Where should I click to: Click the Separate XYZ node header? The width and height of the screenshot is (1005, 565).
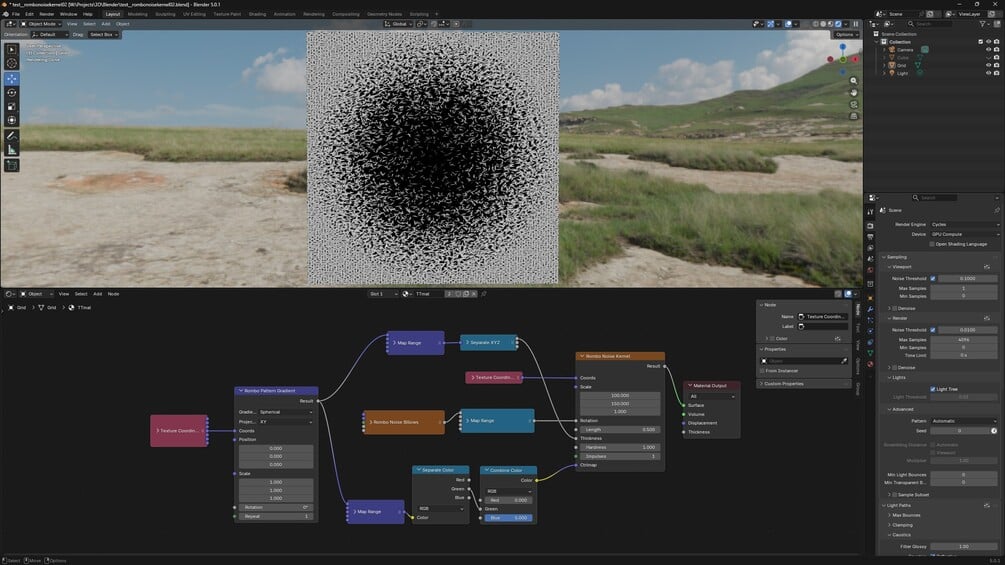click(488, 343)
